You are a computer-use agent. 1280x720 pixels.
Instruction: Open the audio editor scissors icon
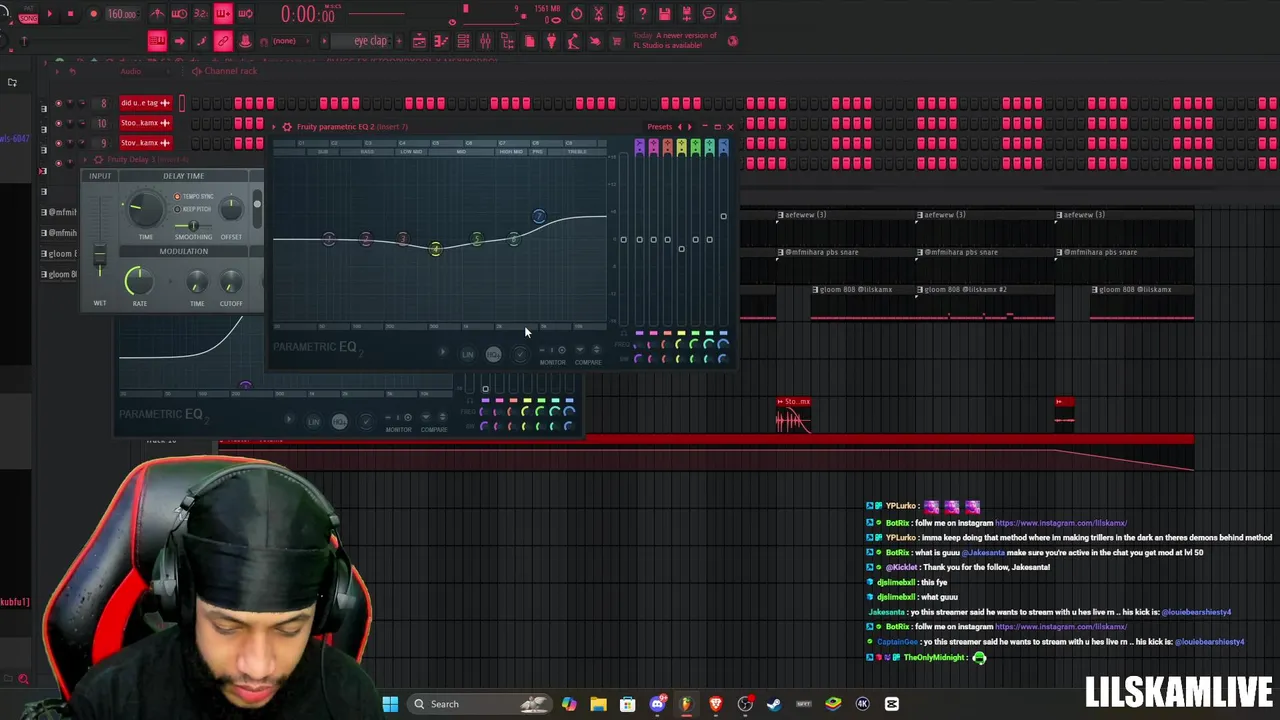598,14
